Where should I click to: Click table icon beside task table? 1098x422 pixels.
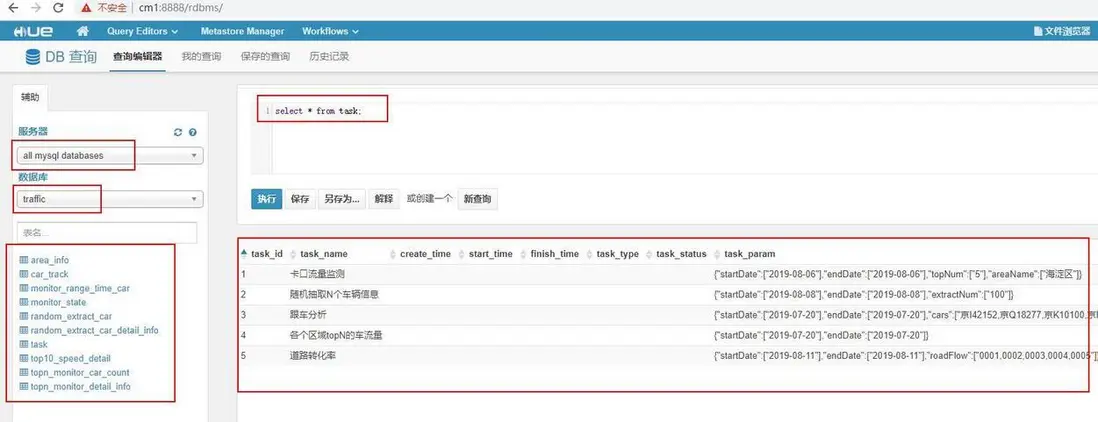(x=24, y=344)
